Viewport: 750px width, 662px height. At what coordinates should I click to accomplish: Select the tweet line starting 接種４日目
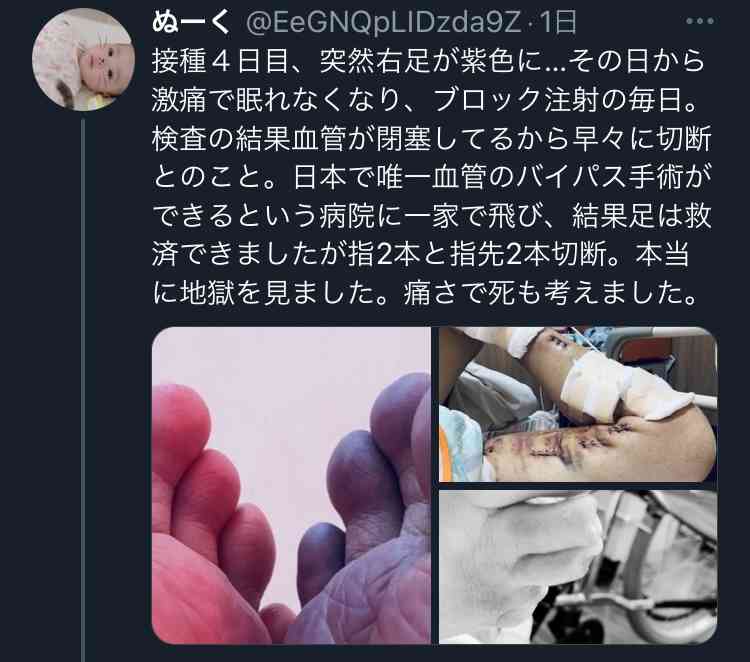coord(429,61)
